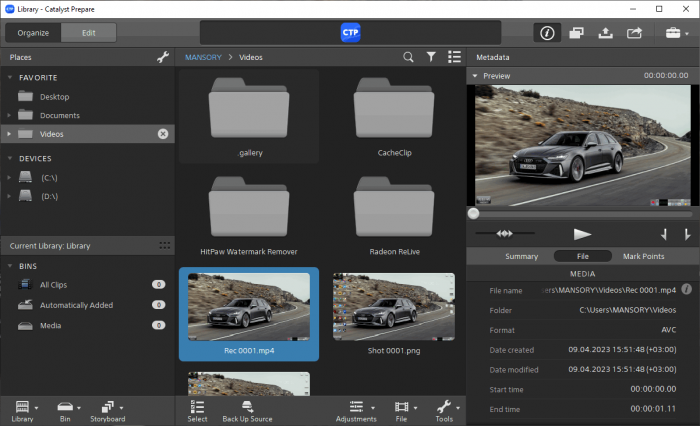
Task: Expand the (C:\) drive
Action: pyautogui.click(x=10, y=177)
